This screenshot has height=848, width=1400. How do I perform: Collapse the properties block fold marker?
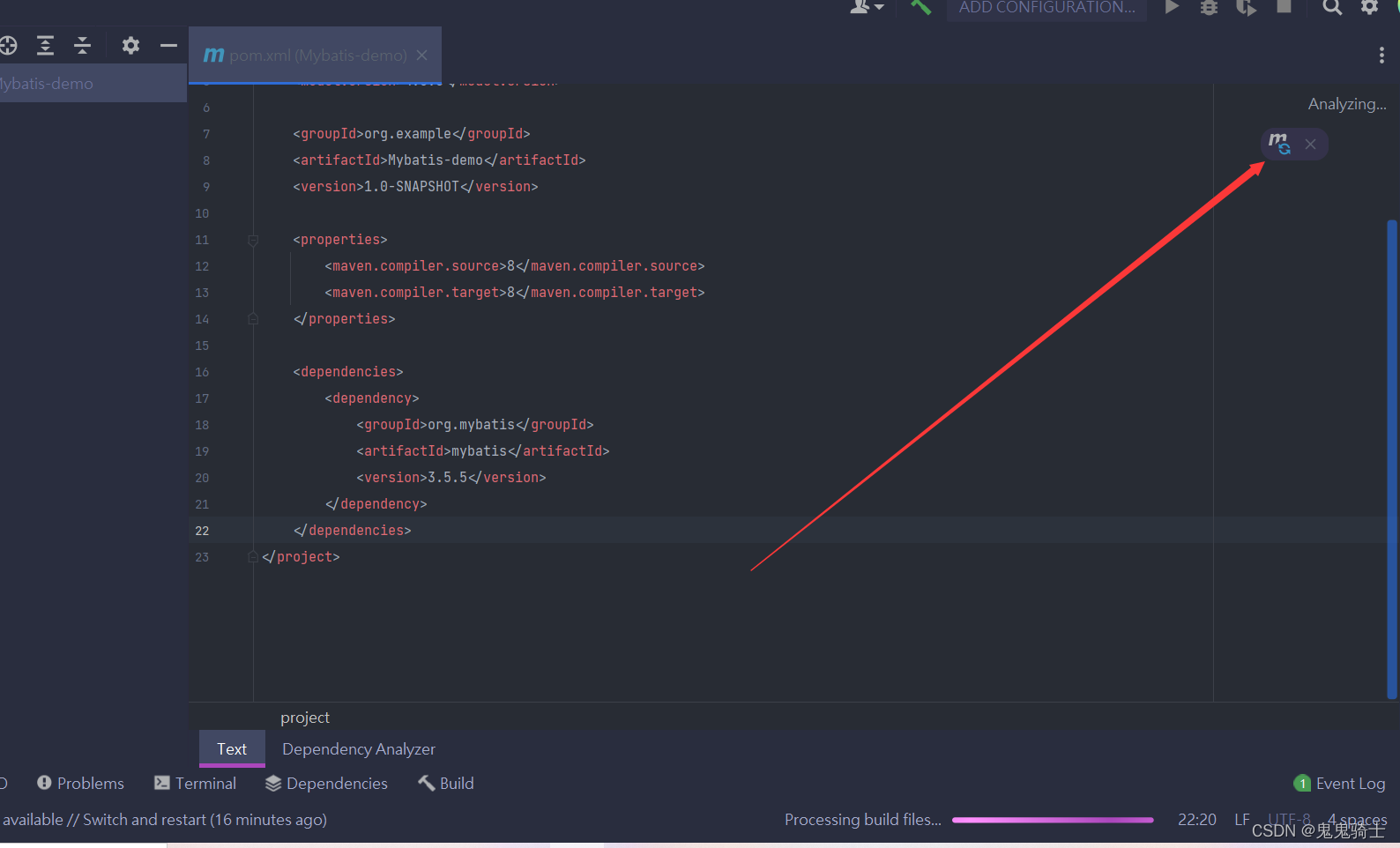pyautogui.click(x=253, y=240)
